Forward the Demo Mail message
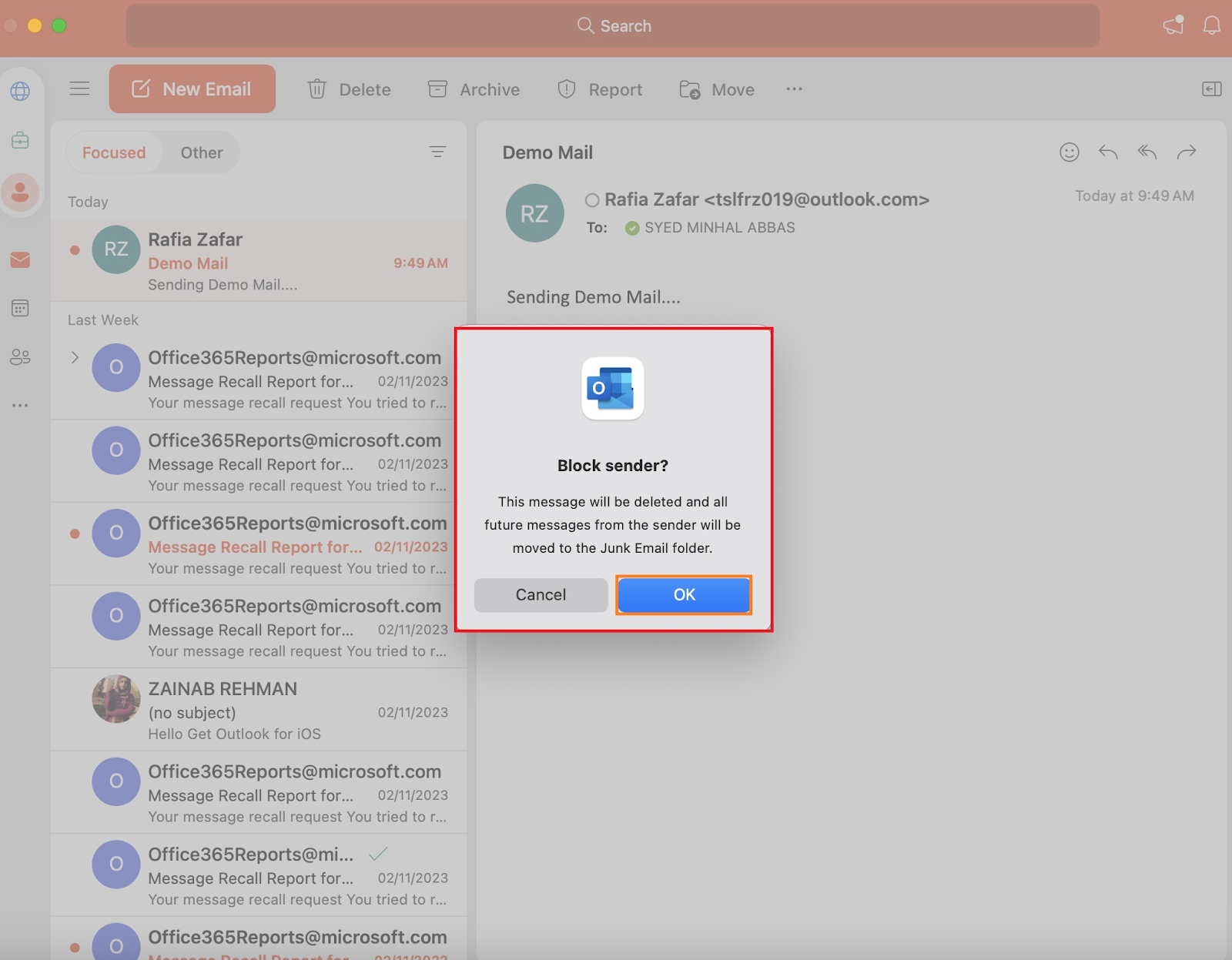Image resolution: width=1232 pixels, height=960 pixels. pos(1187,152)
